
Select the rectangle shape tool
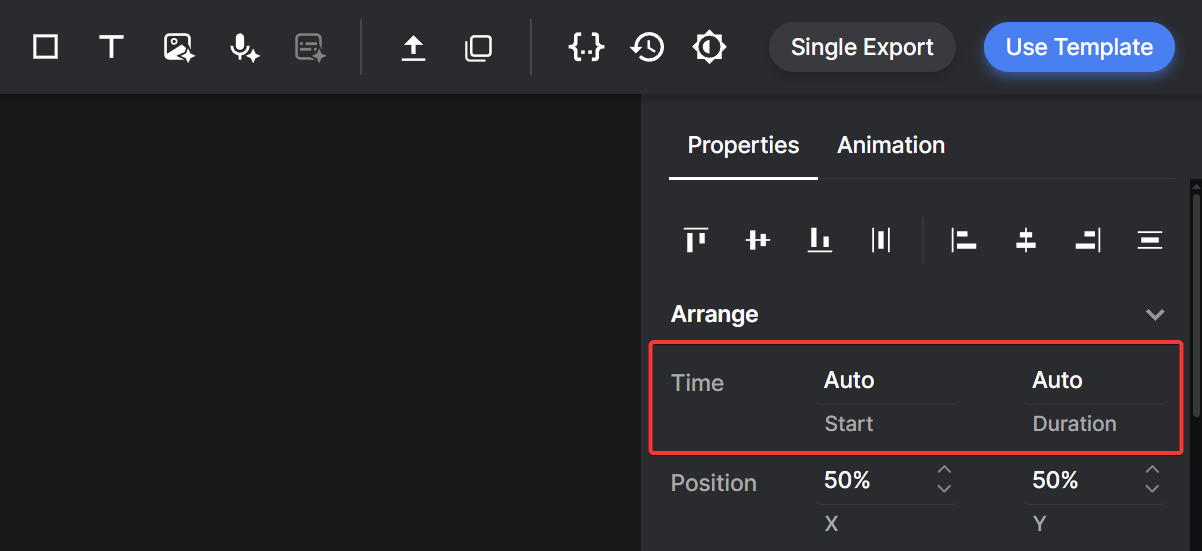point(45,47)
